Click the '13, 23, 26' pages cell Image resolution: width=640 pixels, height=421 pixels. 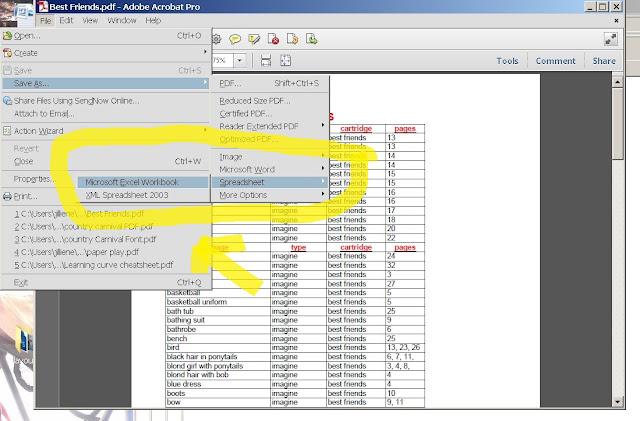(x=405, y=347)
